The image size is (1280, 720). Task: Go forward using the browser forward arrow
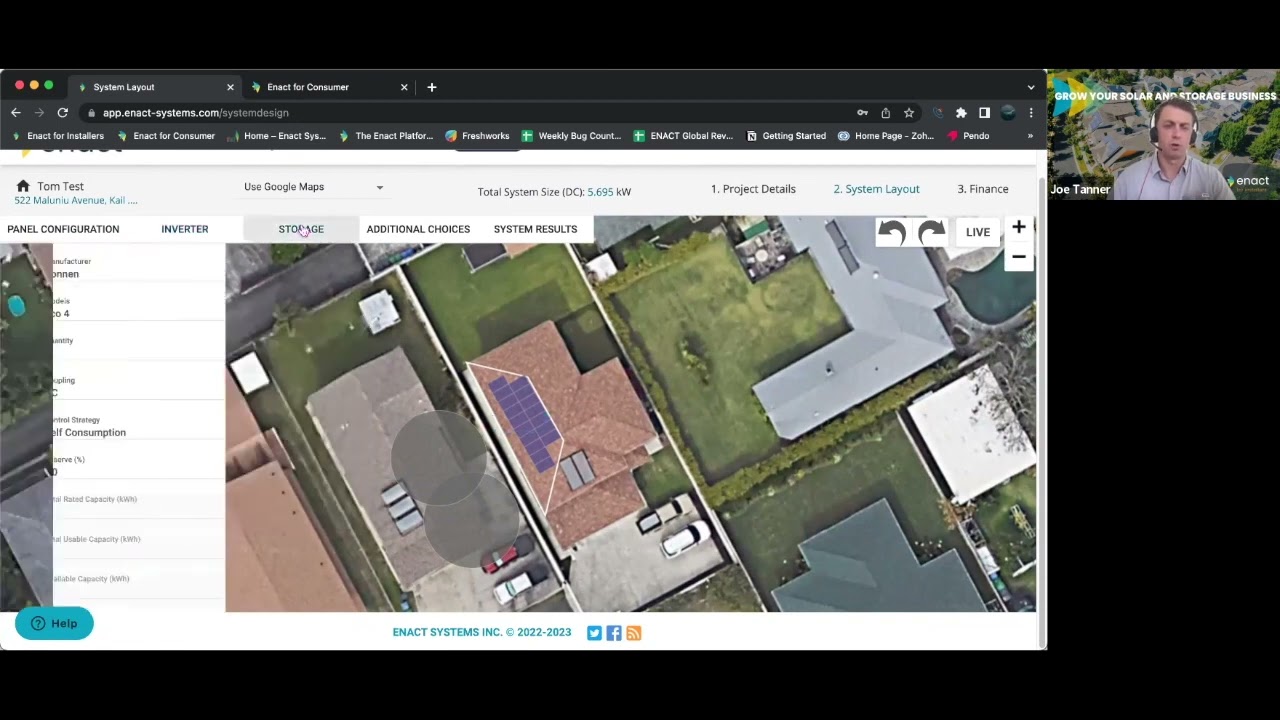pyautogui.click(x=39, y=113)
